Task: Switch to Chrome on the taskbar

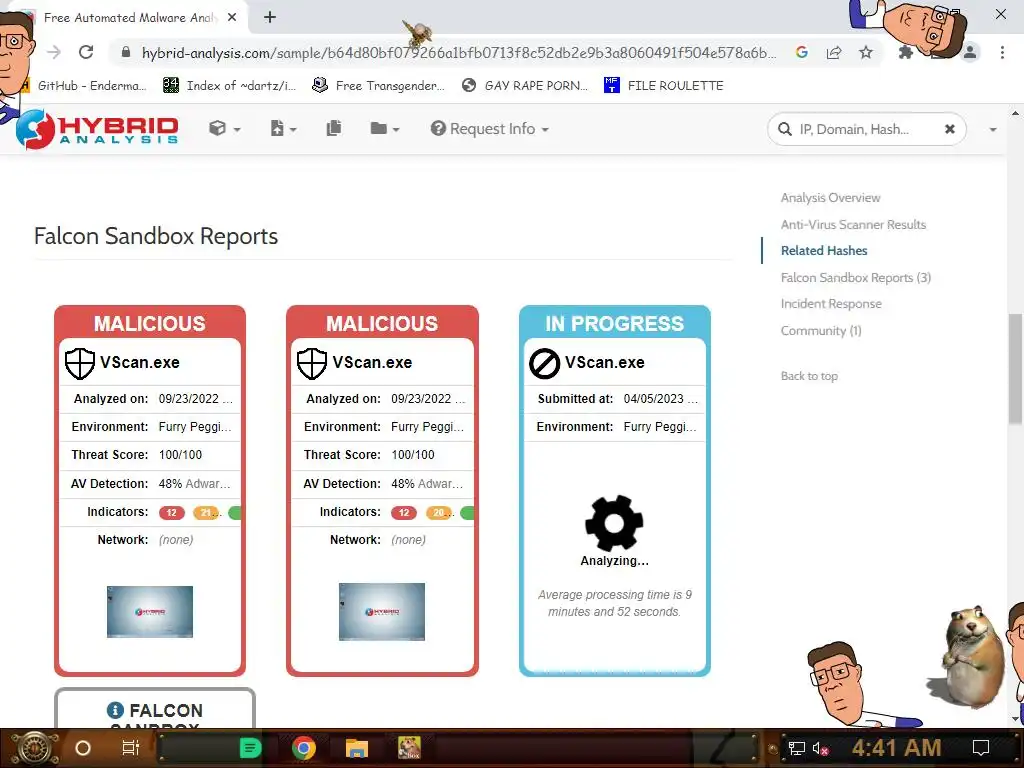Action: tap(304, 748)
